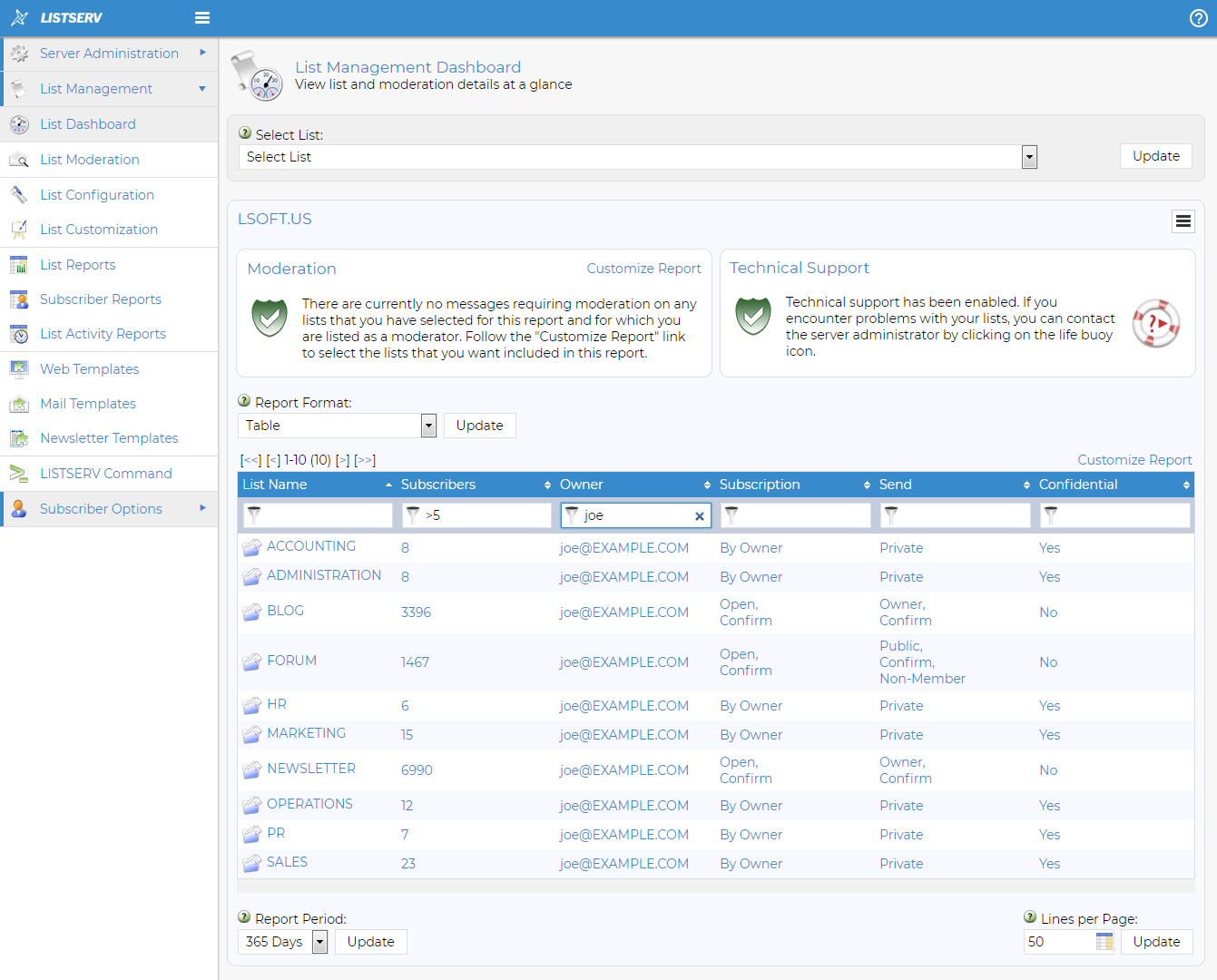This screenshot has width=1217, height=980.
Task: Click Update next to Lines per Page
Action: [x=1157, y=942]
